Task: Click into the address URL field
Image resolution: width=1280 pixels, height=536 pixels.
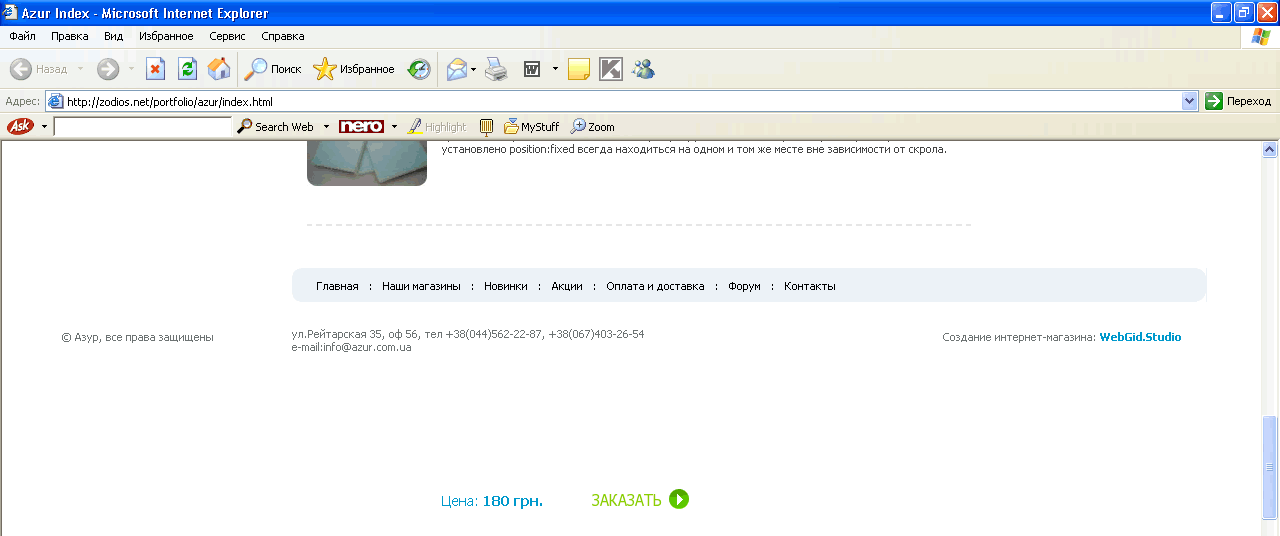Action: 623,101
